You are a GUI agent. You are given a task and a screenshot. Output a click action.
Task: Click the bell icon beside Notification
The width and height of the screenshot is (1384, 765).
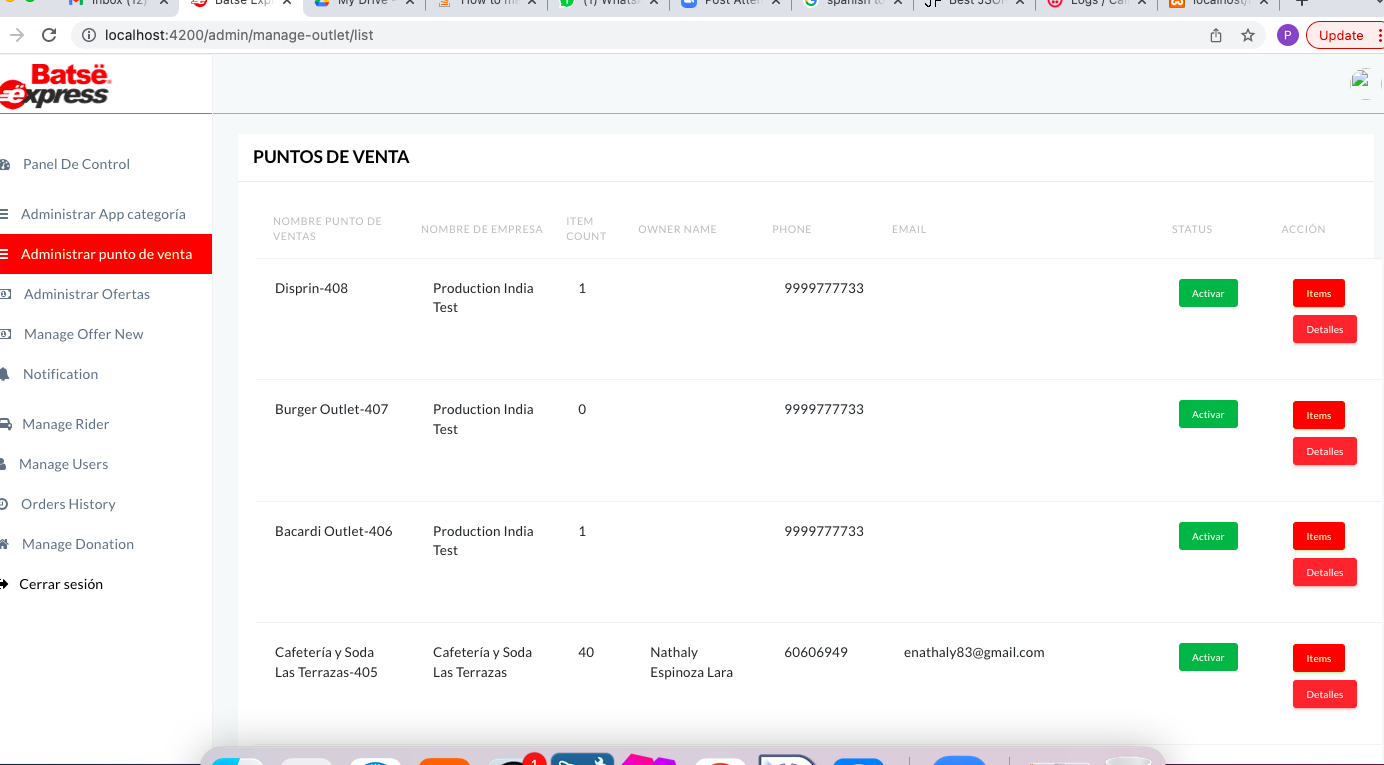tap(5, 374)
